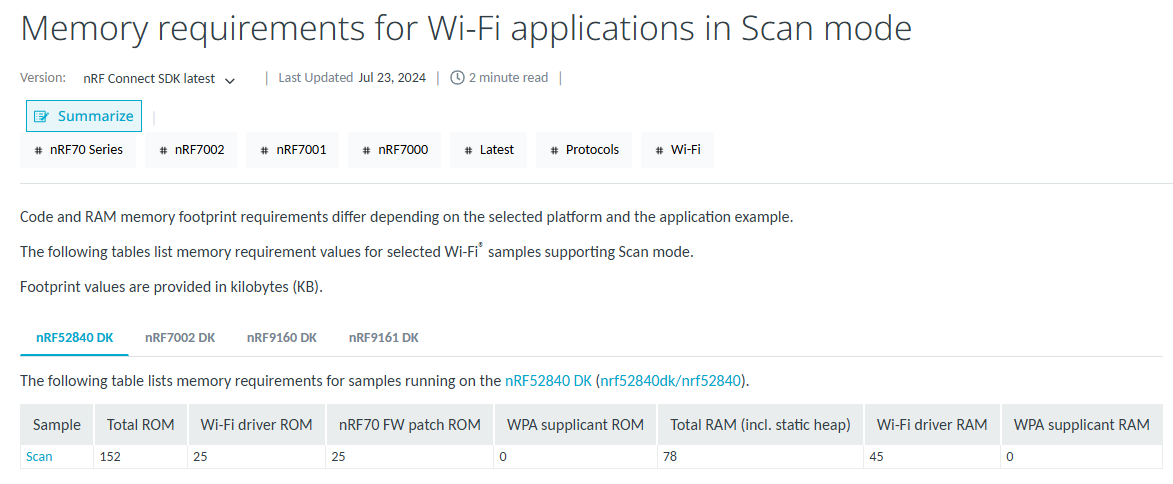Viewport: 1173px width, 484px height.
Task: Switch to the nRF52840 DK tab
Action: pos(75,337)
